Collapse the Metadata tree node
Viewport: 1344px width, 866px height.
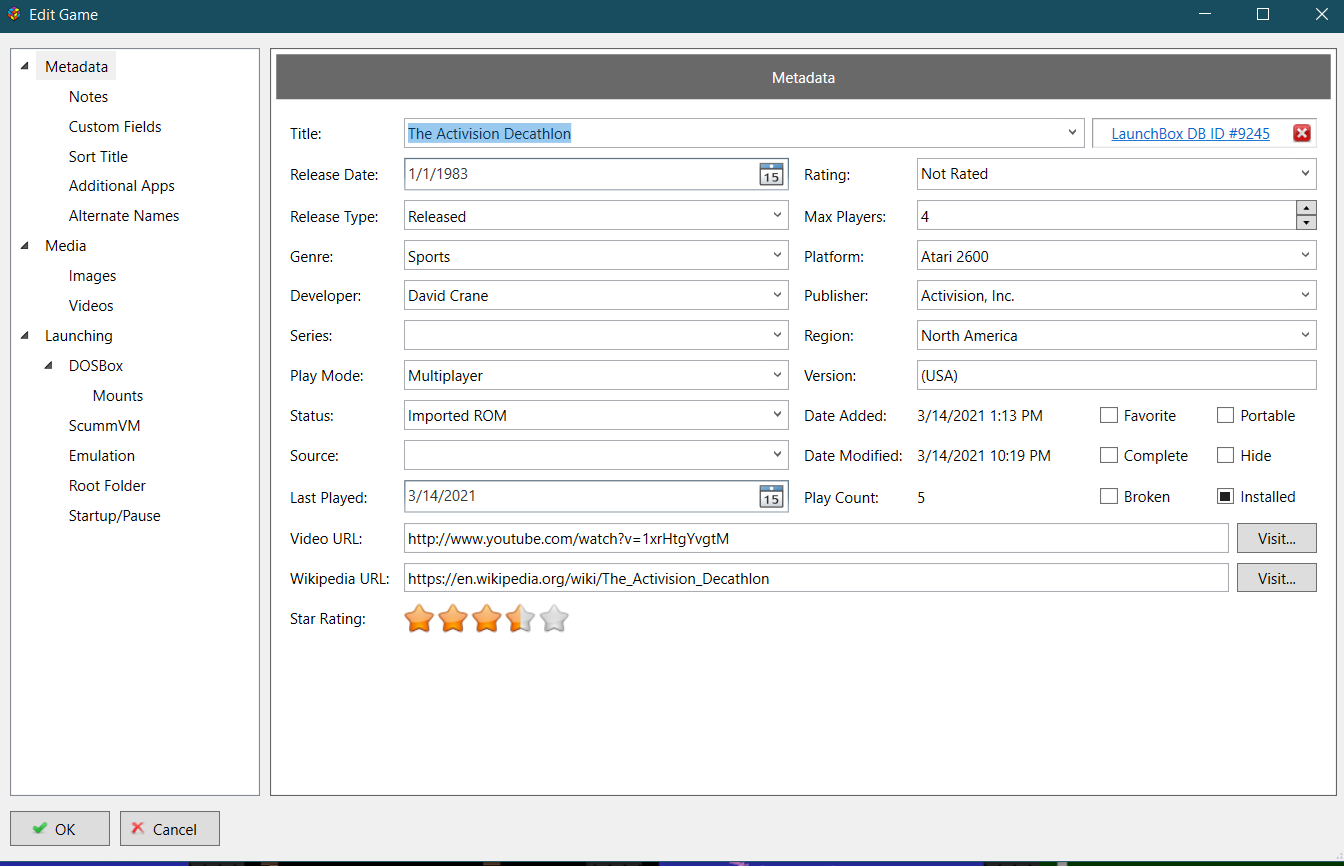coord(24,67)
